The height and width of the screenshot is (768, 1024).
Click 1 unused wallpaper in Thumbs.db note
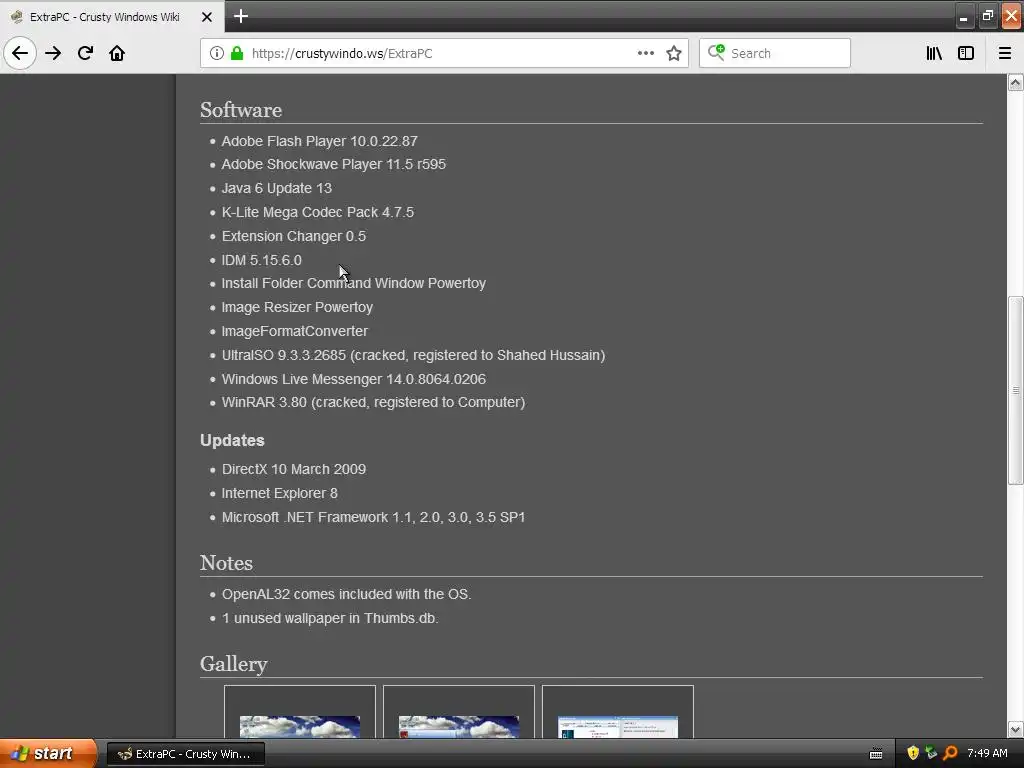pos(330,618)
